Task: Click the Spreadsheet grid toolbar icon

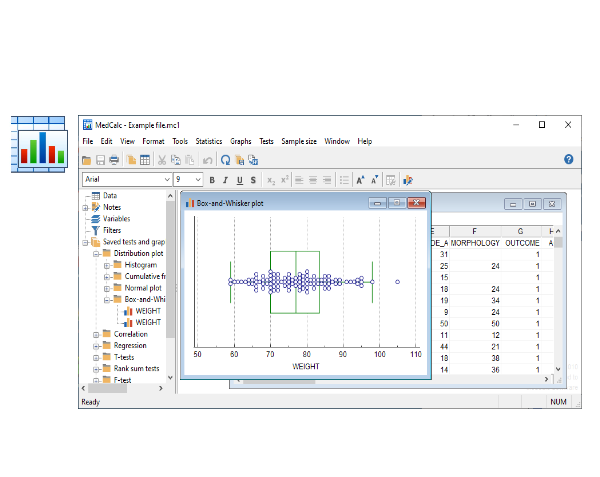Action: click(145, 160)
